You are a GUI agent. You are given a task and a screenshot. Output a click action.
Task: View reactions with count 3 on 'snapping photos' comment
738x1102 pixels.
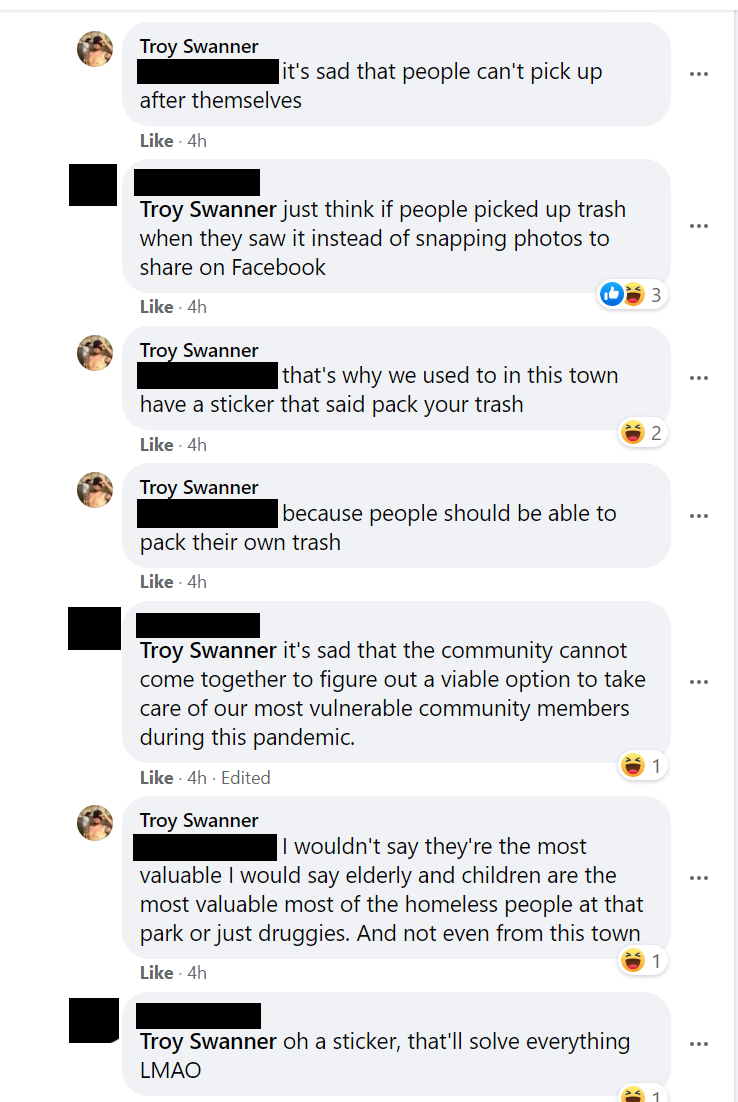click(x=634, y=295)
